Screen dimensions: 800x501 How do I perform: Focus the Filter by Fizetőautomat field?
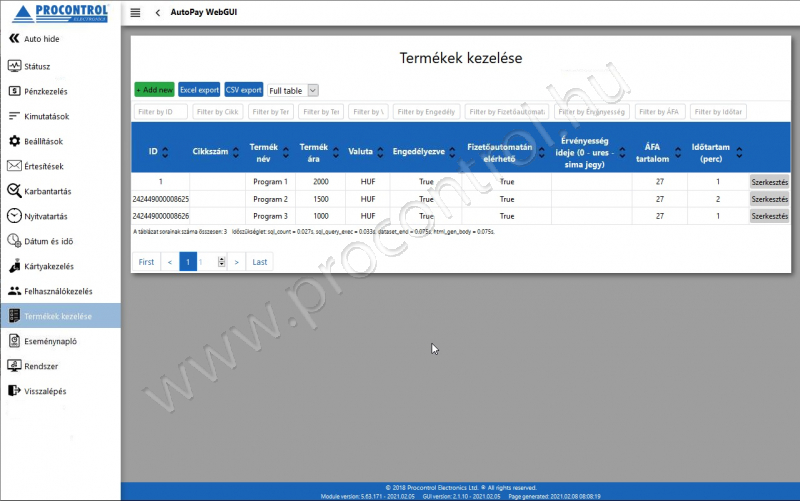[x=507, y=112]
